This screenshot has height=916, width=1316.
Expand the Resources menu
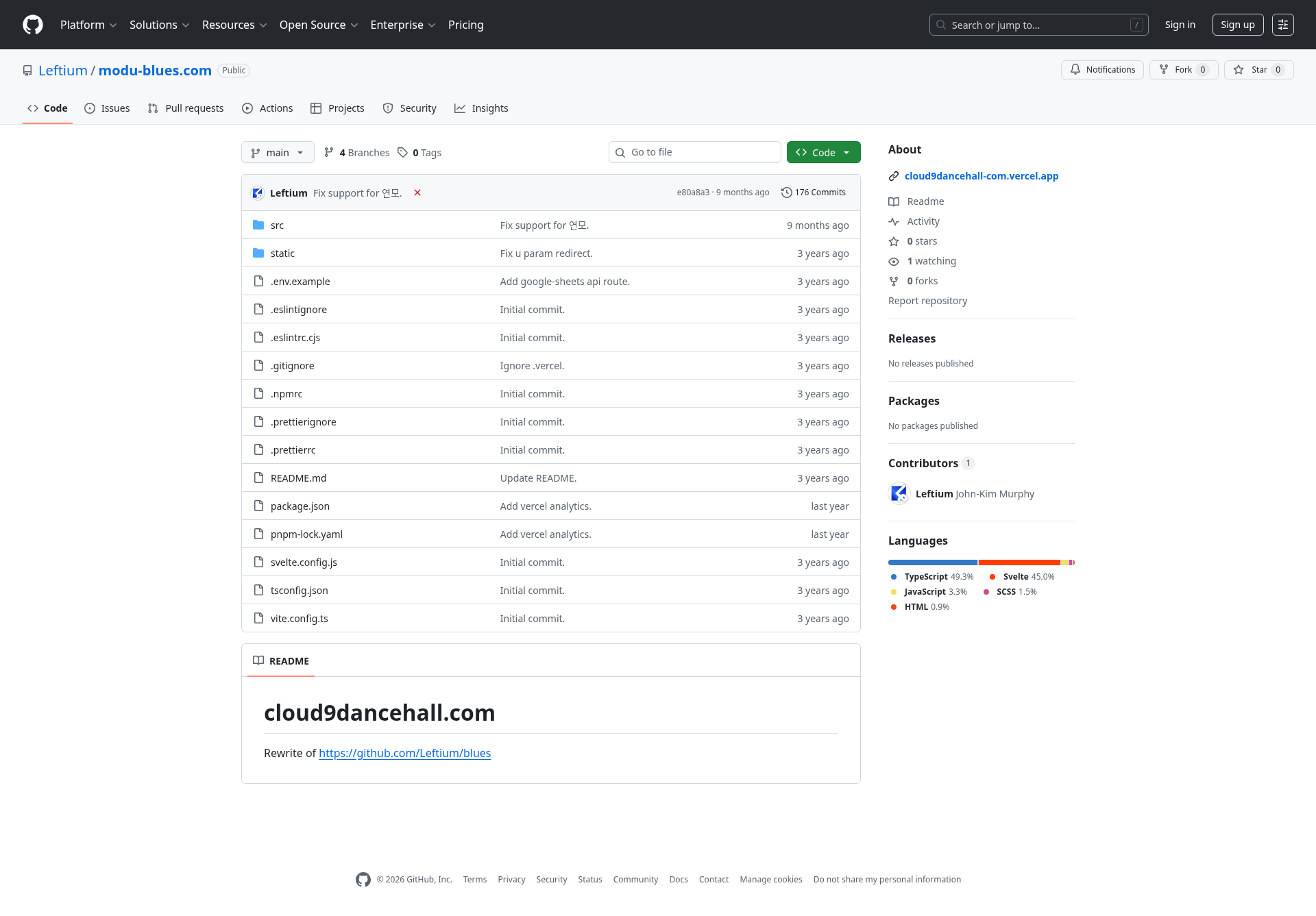[x=234, y=25]
